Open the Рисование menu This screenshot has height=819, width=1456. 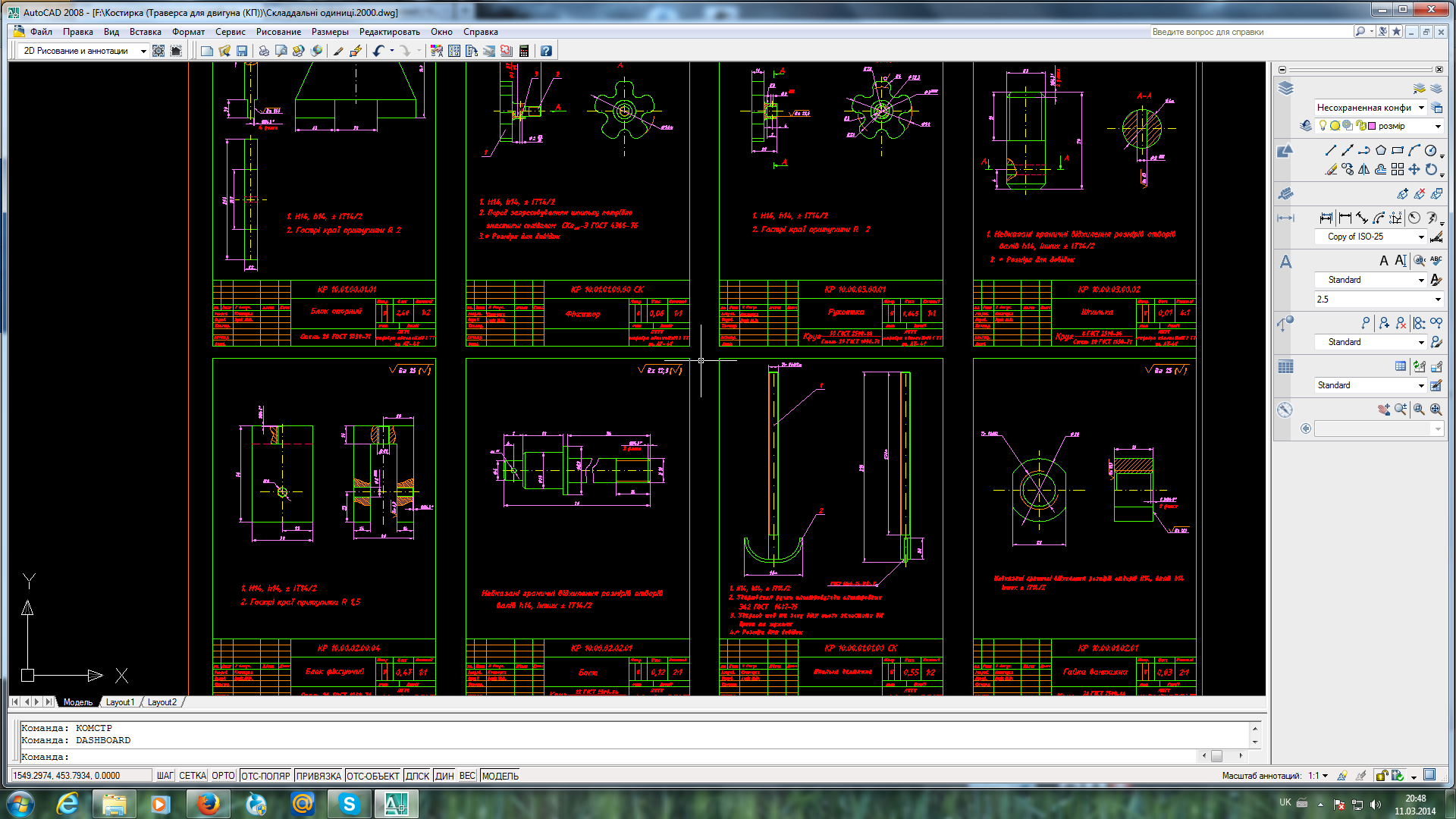pyautogui.click(x=278, y=32)
